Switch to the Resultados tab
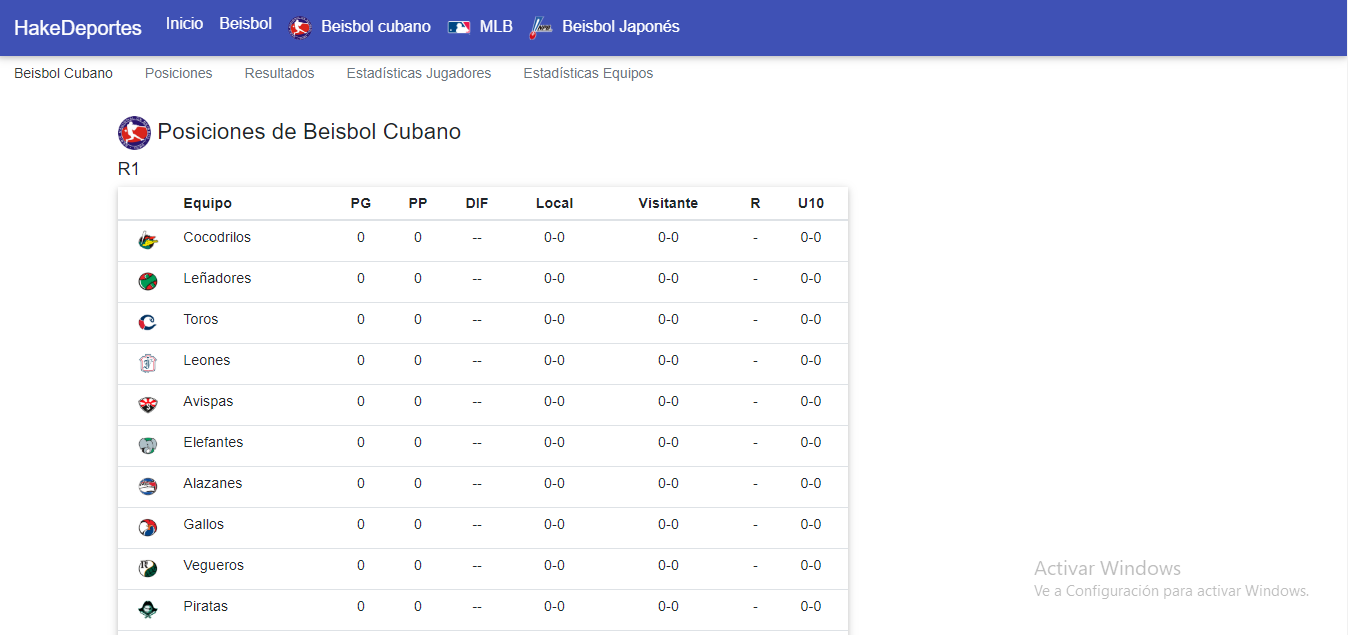The width and height of the screenshot is (1348, 635). (279, 73)
